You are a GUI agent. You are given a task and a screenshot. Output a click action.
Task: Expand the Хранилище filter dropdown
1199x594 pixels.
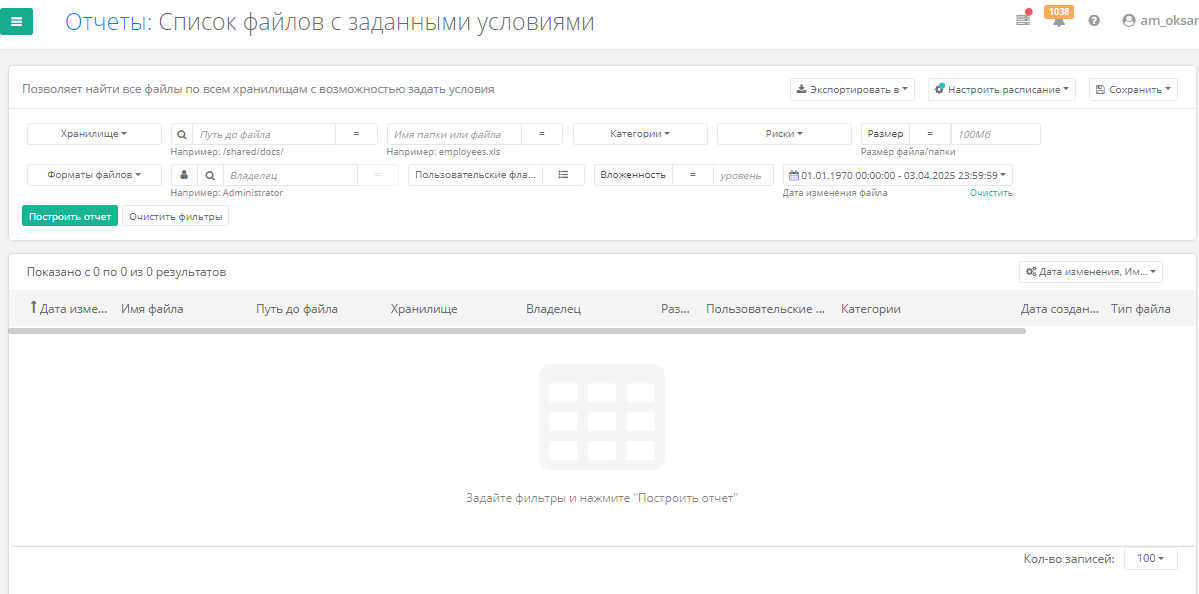94,134
